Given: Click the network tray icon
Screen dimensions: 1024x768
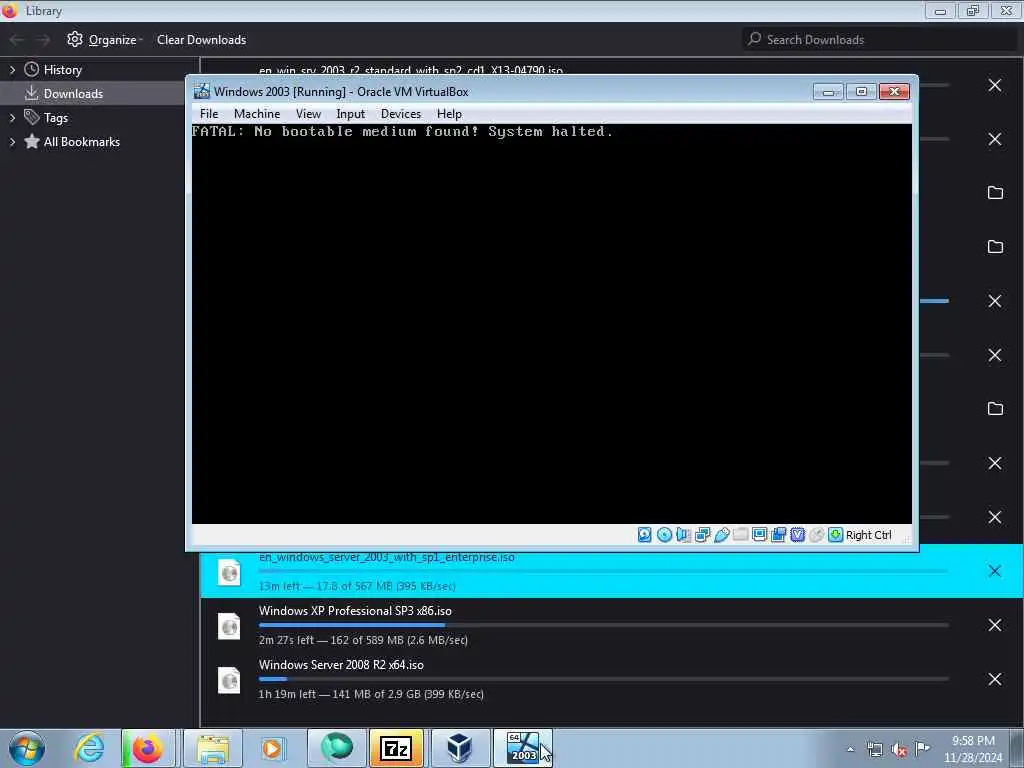Looking at the screenshot, I should tap(874, 749).
